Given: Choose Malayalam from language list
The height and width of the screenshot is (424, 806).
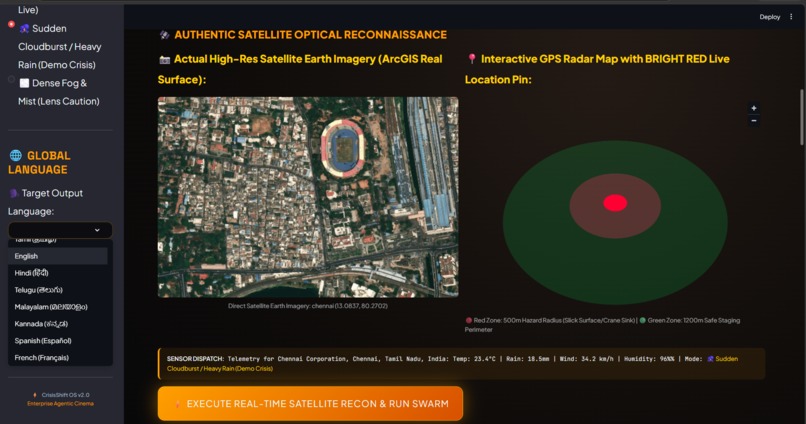Looking at the screenshot, I should pyautogui.click(x=58, y=307).
